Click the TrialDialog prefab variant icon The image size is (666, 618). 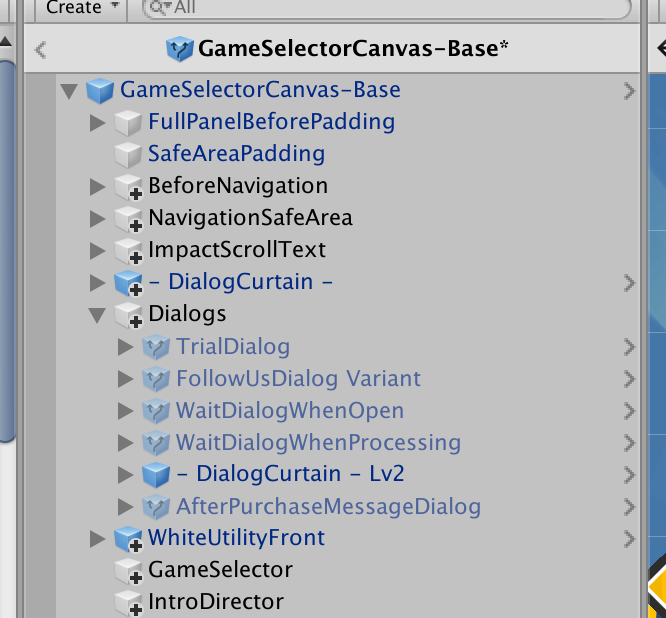[156, 347]
